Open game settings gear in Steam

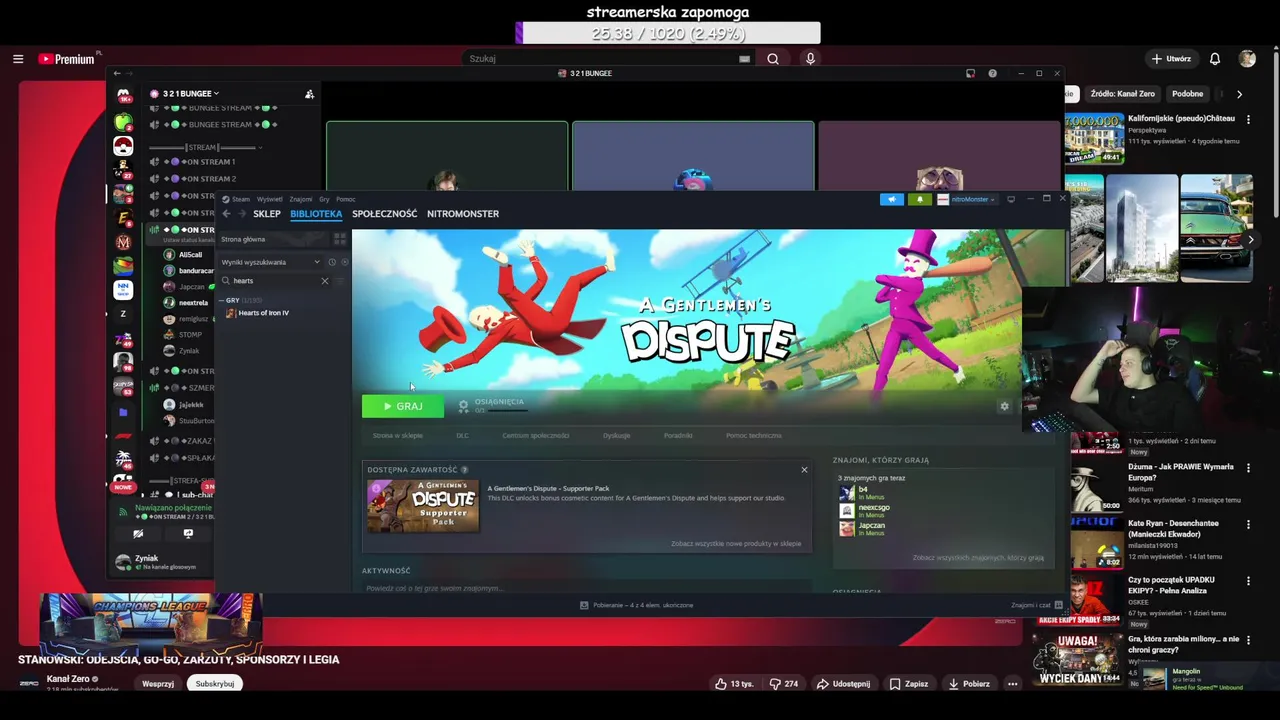coord(1004,406)
